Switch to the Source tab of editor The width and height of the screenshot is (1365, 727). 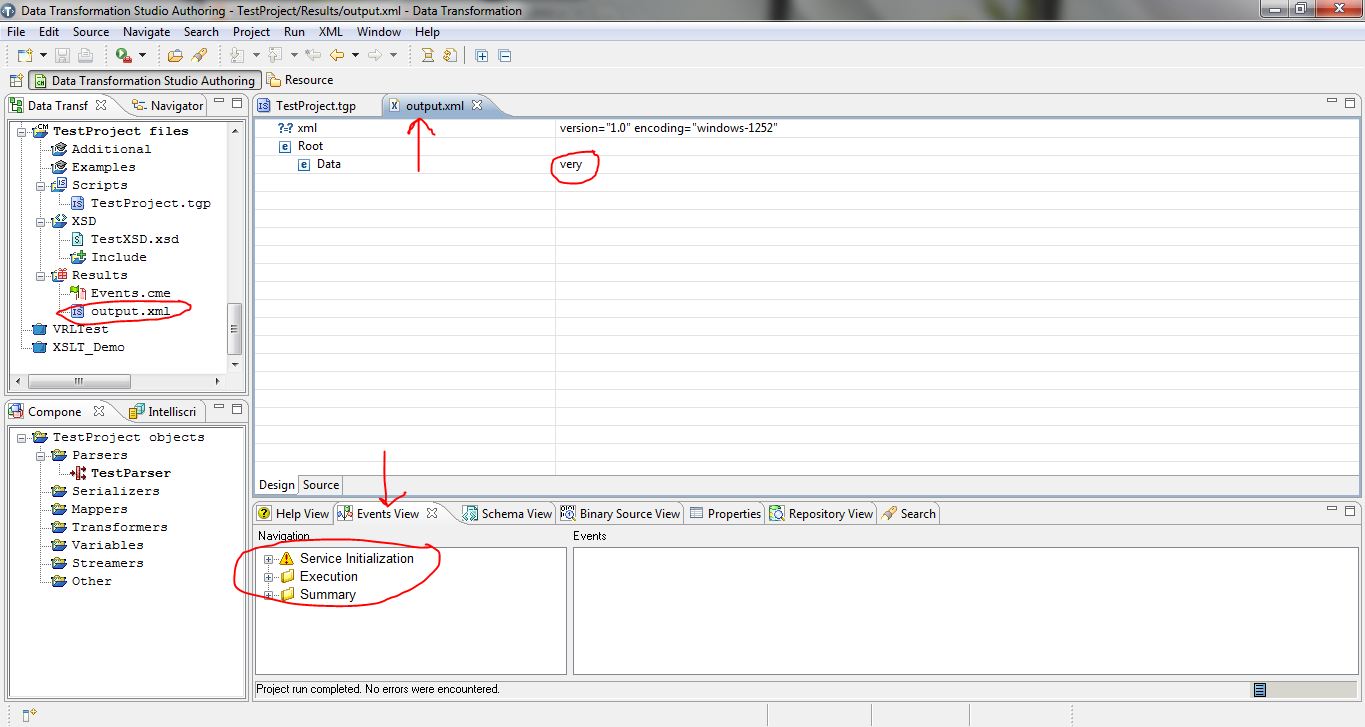pos(321,485)
